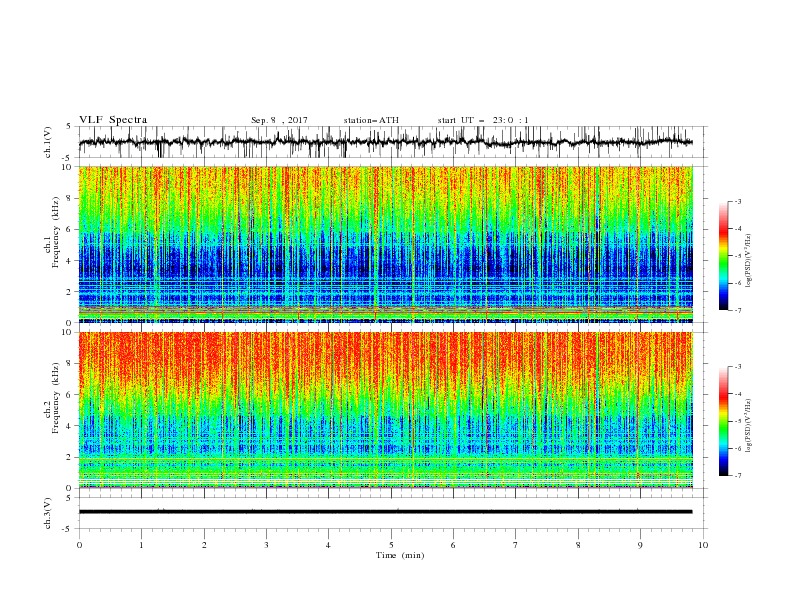The width and height of the screenshot is (792, 612).
Task: Click the flat ch.3 voltage trace
Action: (x=385, y=512)
